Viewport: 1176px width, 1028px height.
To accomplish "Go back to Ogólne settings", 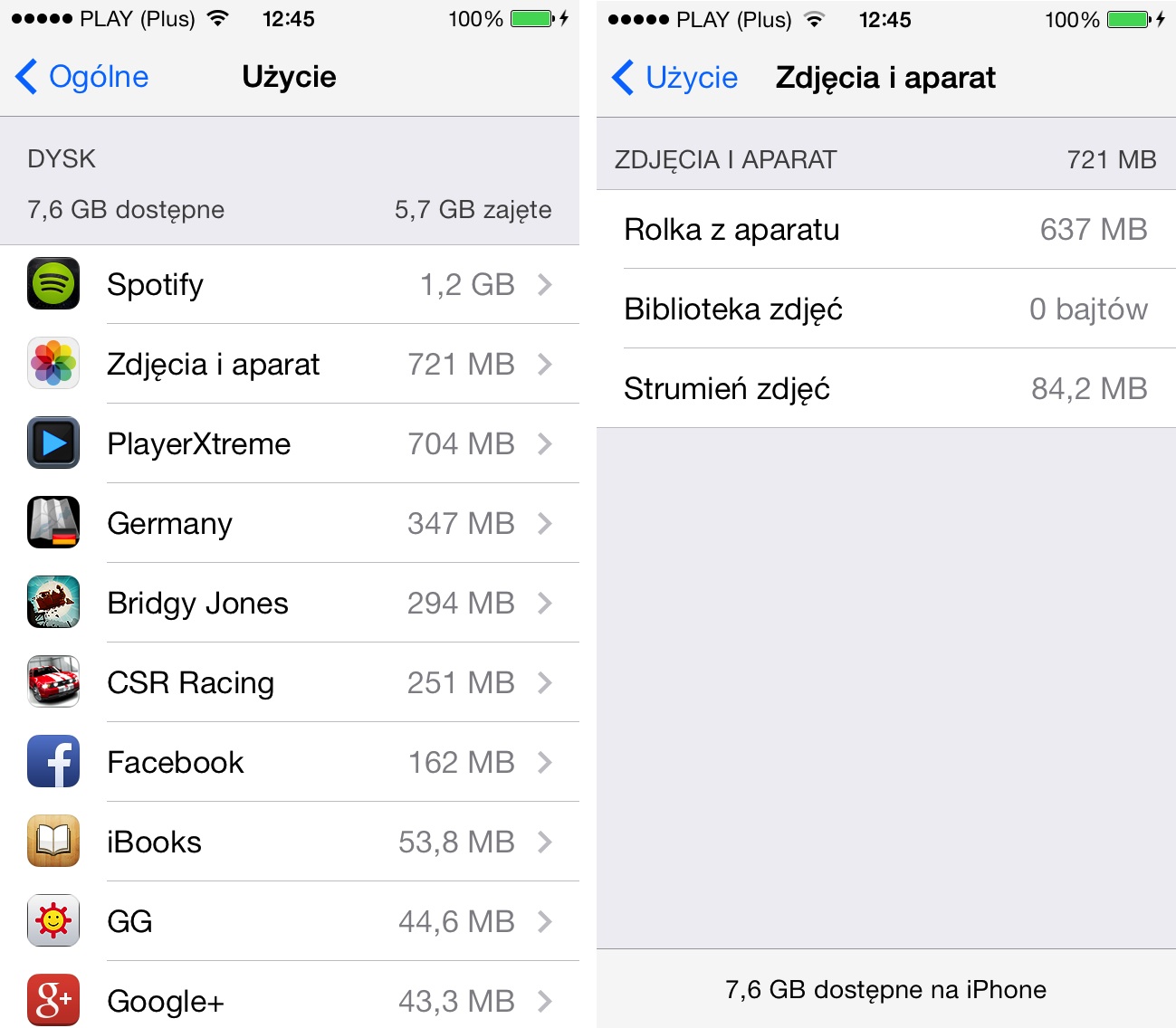I will [81, 77].
